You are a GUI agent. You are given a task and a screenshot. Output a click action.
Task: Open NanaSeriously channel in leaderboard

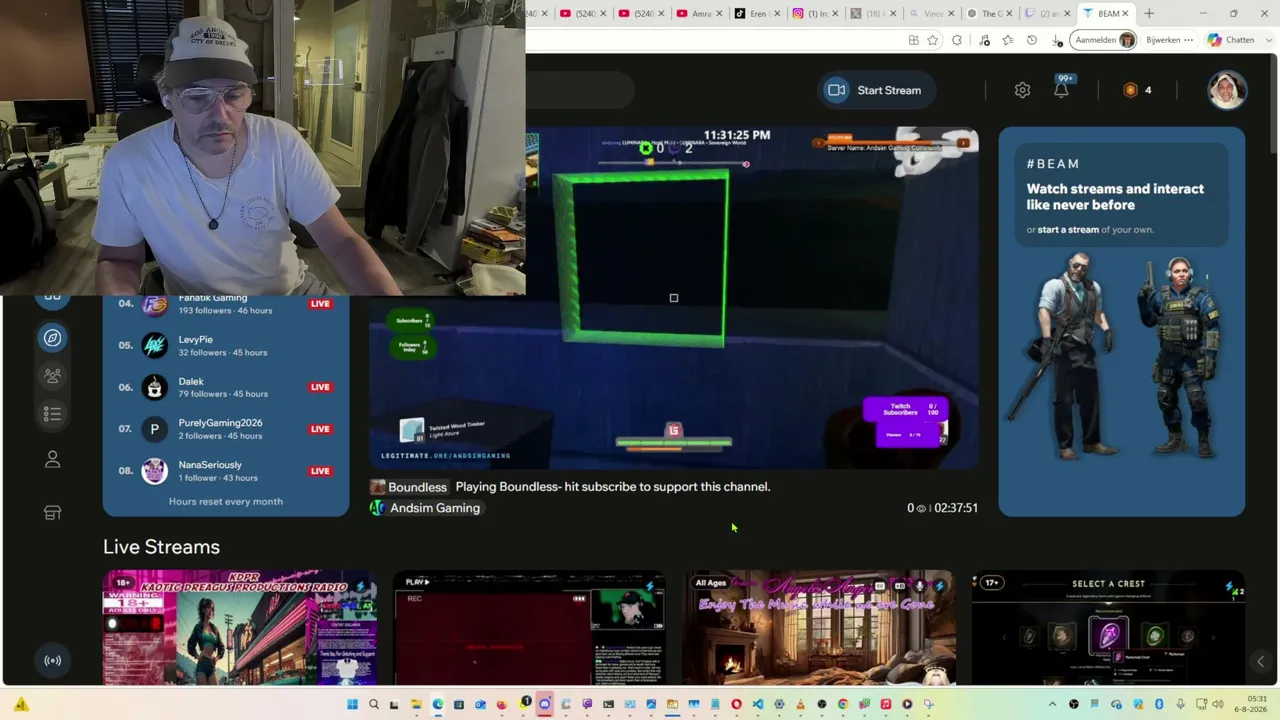coord(226,471)
